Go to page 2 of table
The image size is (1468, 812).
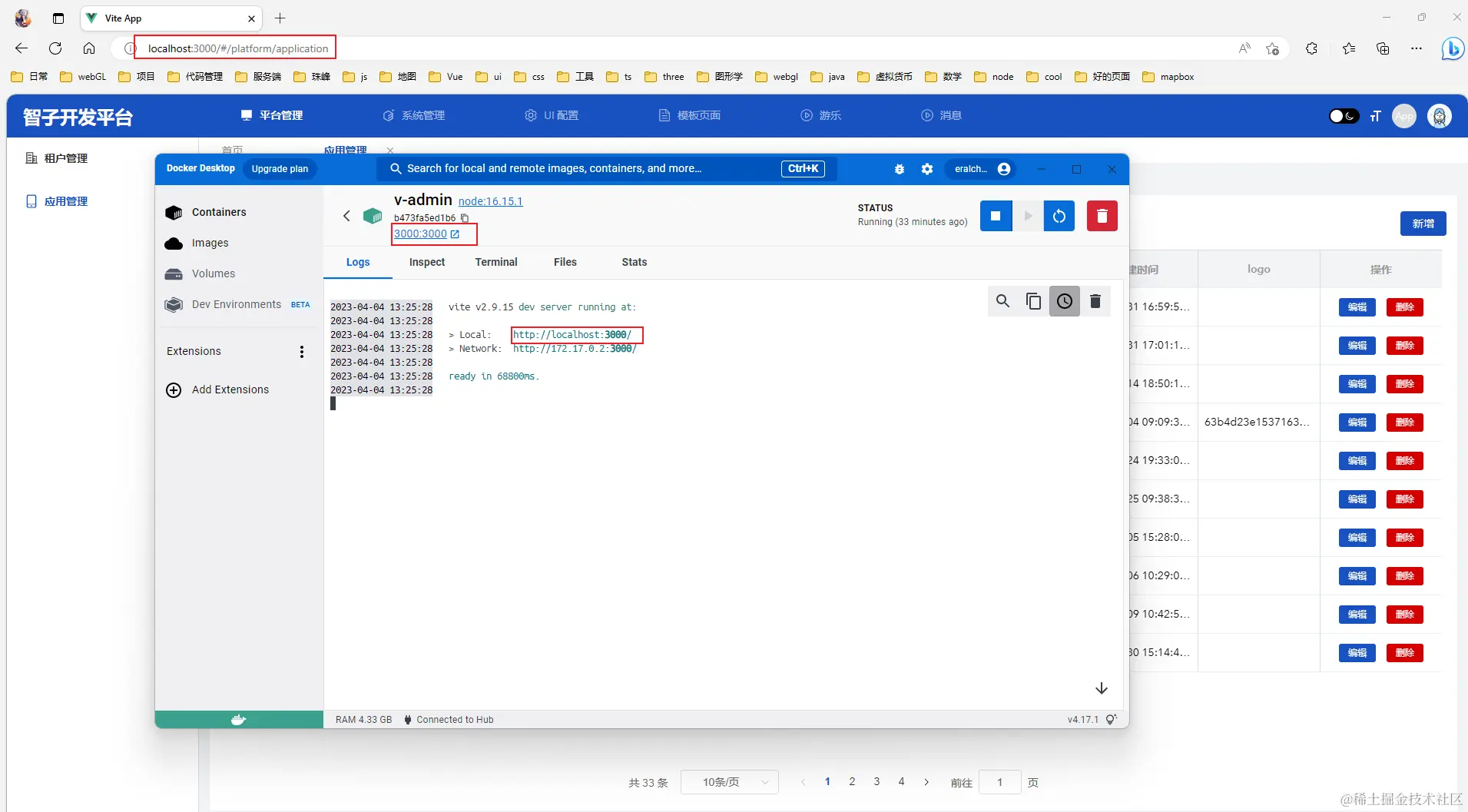tap(852, 781)
